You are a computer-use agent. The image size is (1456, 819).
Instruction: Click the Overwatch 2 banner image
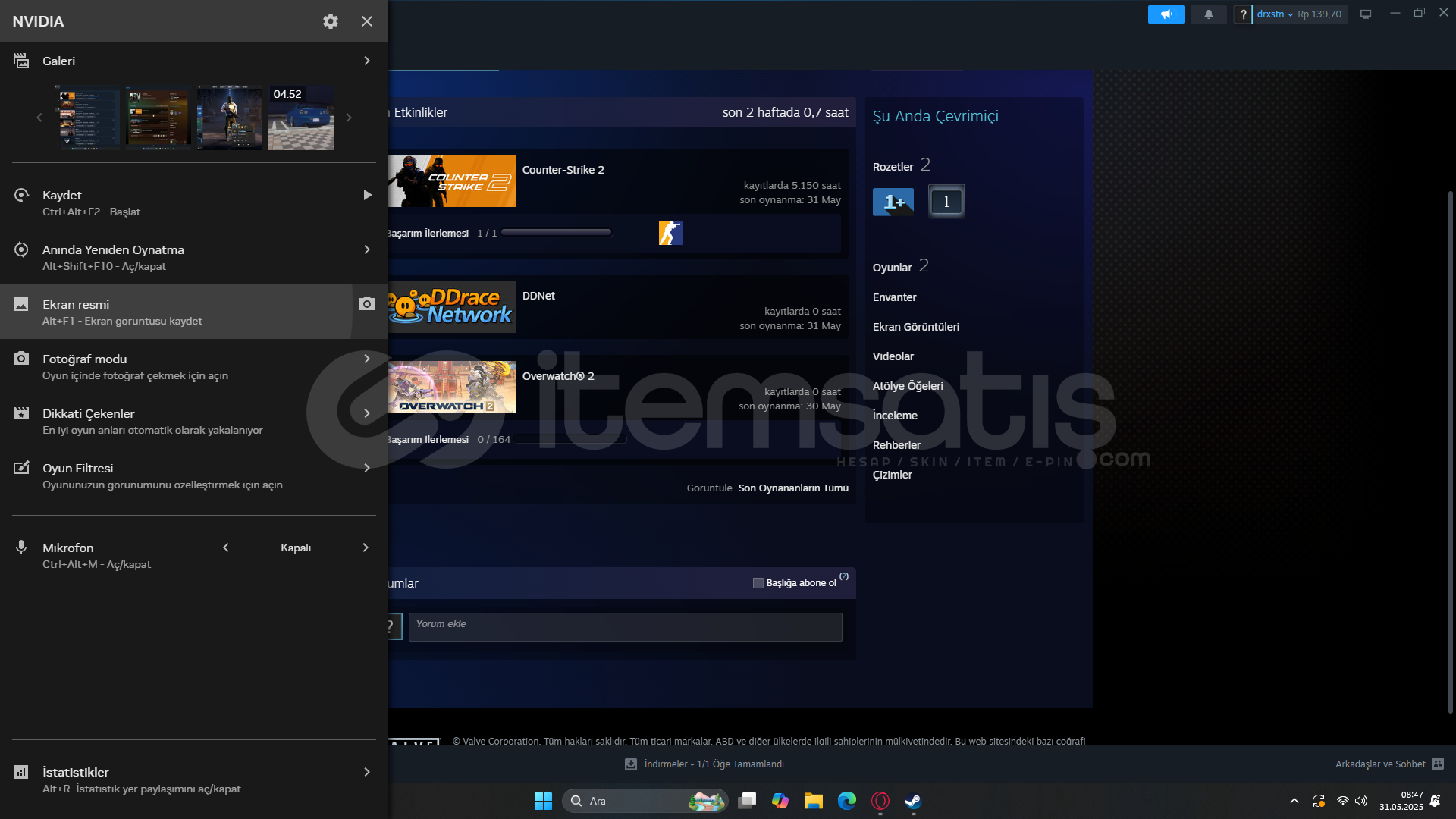pyautogui.click(x=452, y=387)
